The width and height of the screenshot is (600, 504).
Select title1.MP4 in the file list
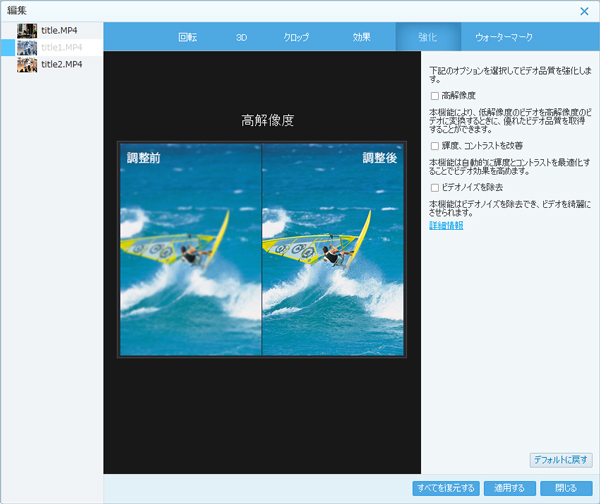pyautogui.click(x=52, y=47)
